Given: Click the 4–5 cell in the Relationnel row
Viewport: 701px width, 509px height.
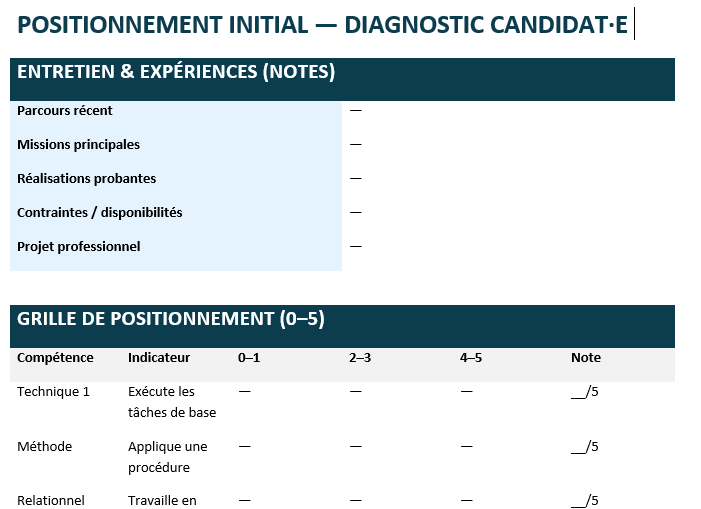Looking at the screenshot, I should (x=467, y=500).
